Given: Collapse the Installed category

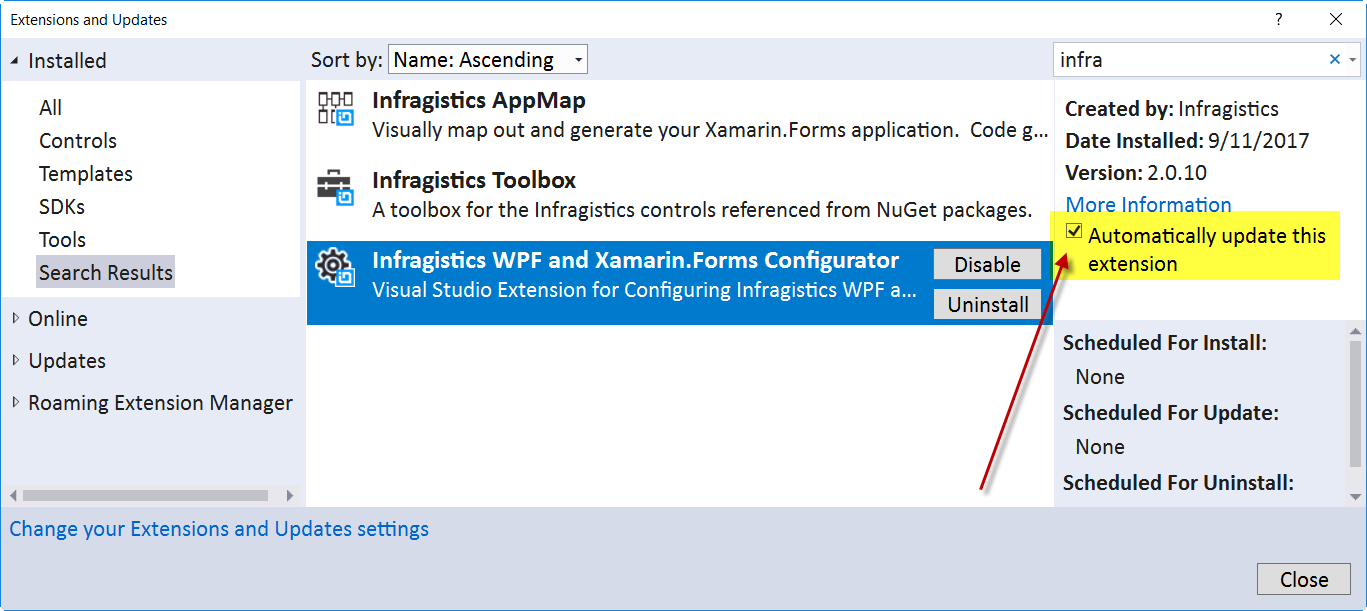Looking at the screenshot, I should (x=15, y=61).
